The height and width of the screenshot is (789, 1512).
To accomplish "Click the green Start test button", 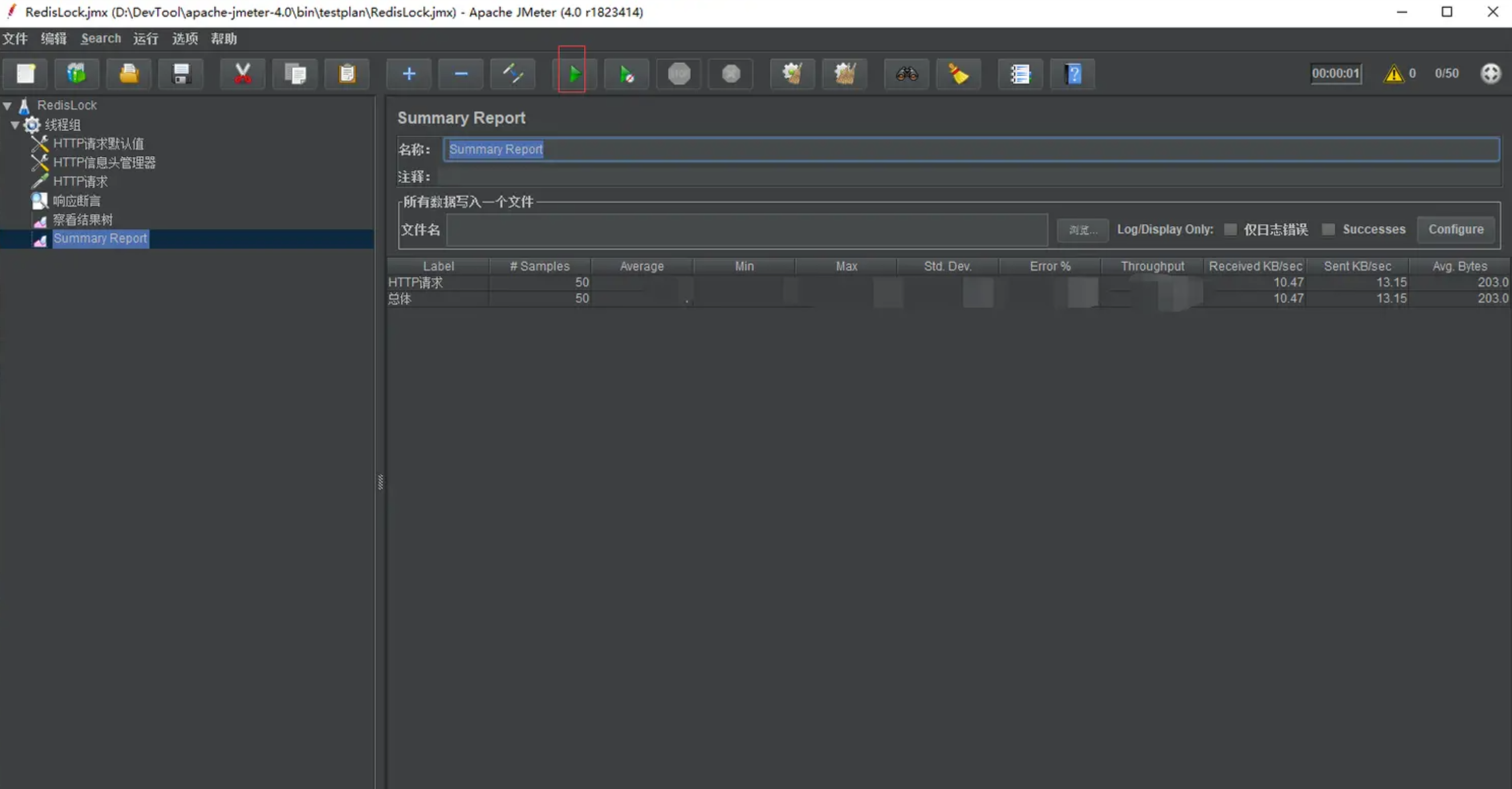I will [x=574, y=74].
